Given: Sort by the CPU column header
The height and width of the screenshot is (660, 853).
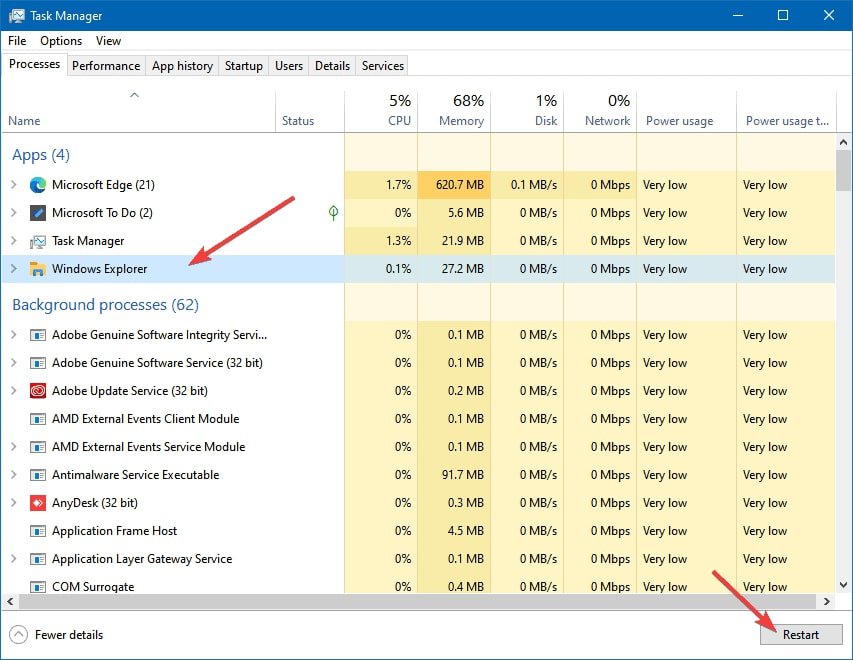Looking at the screenshot, I should coord(381,112).
